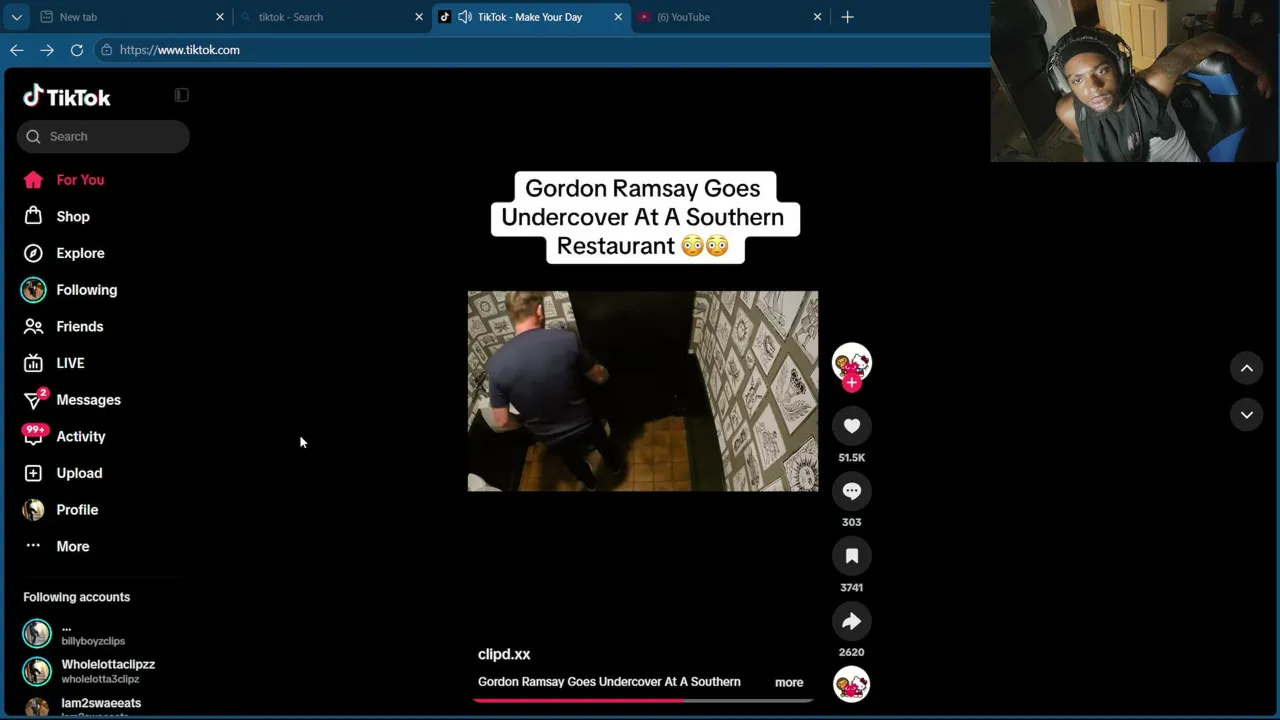The height and width of the screenshot is (720, 1280).
Task: Click the 2620 shares count
Action: pos(852,652)
